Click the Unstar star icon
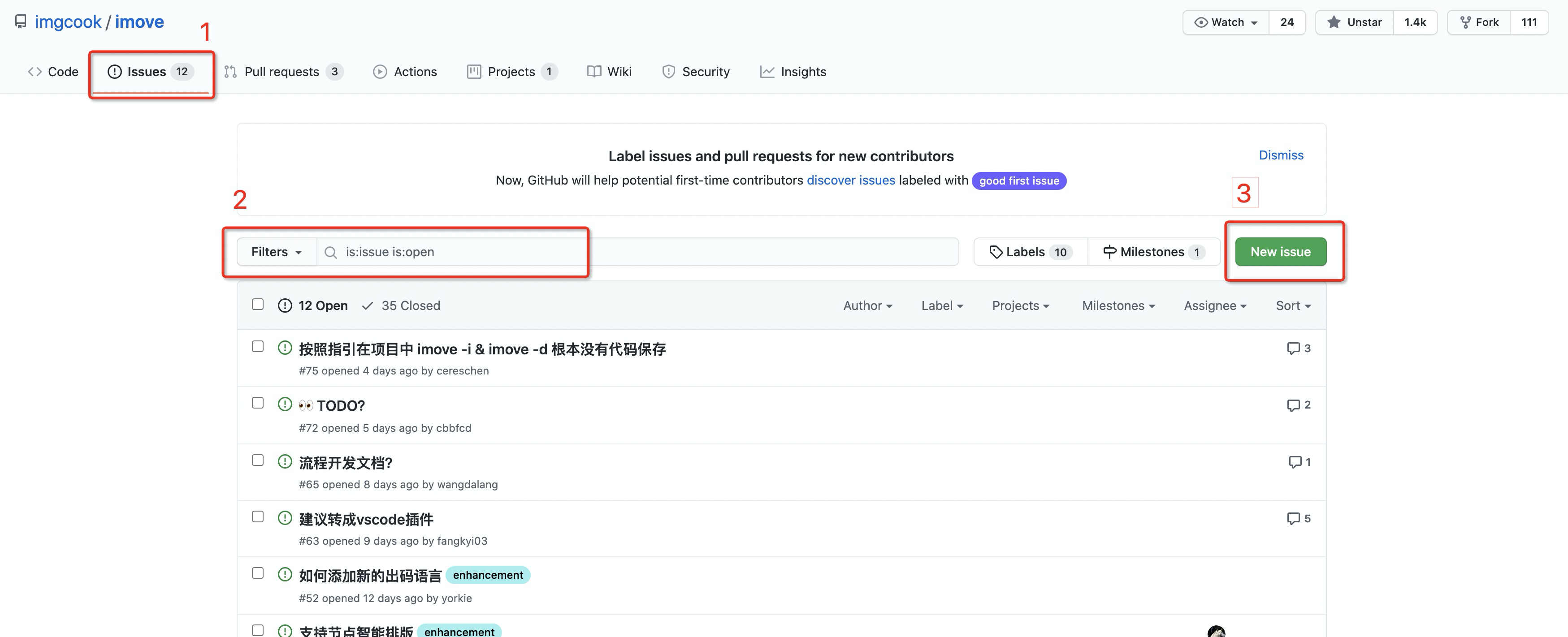 click(1334, 22)
